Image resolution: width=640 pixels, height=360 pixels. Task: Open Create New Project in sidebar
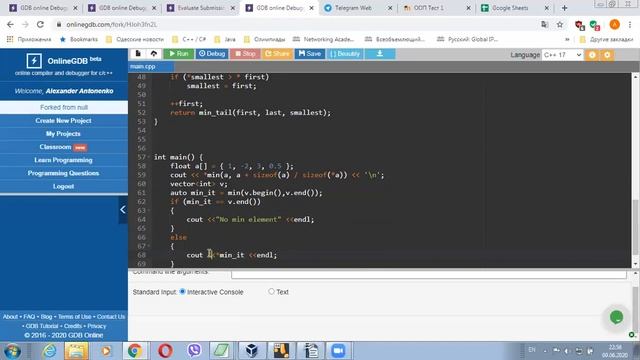click(x=63, y=120)
